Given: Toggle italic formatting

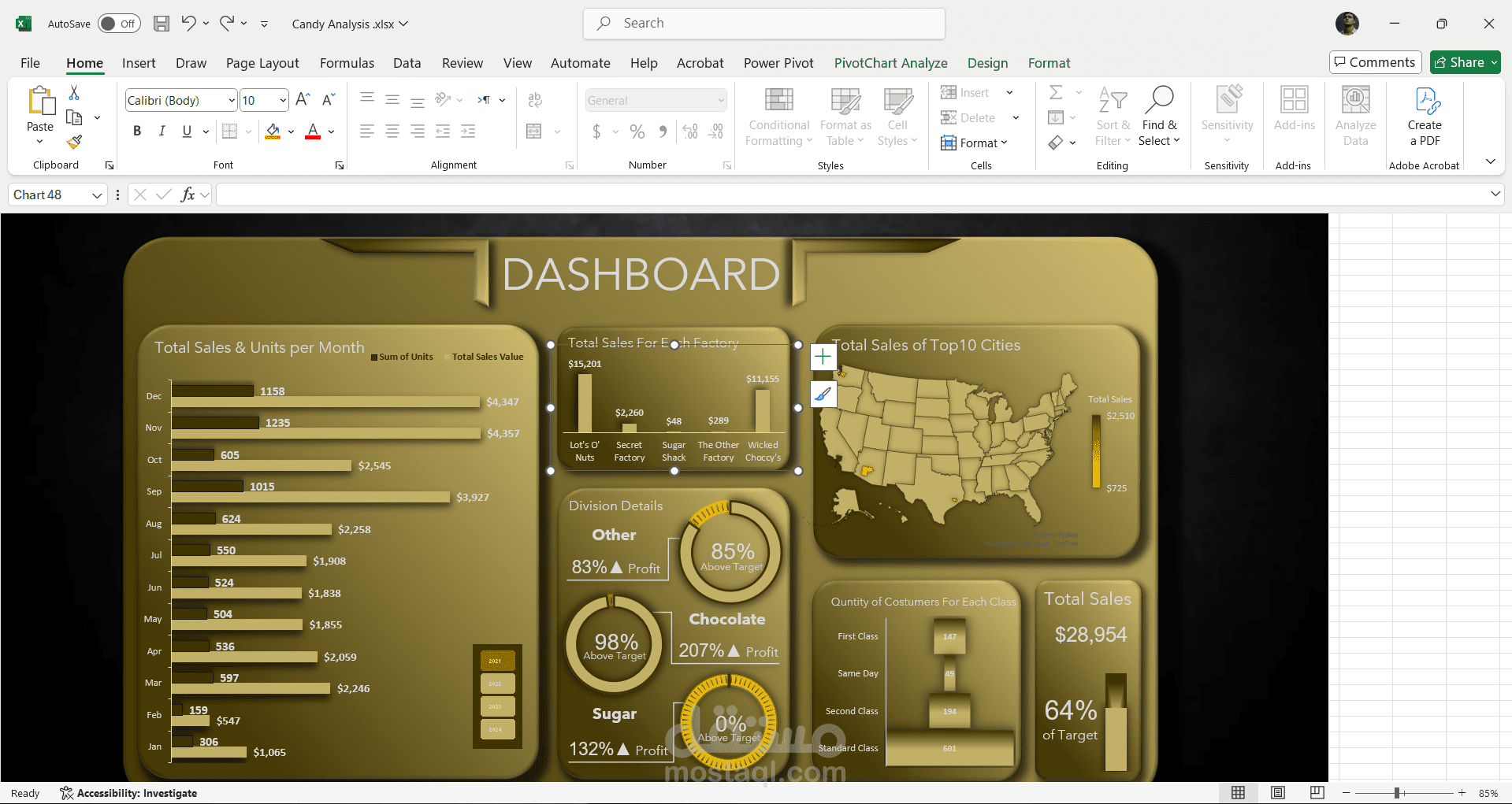Looking at the screenshot, I should (x=162, y=132).
